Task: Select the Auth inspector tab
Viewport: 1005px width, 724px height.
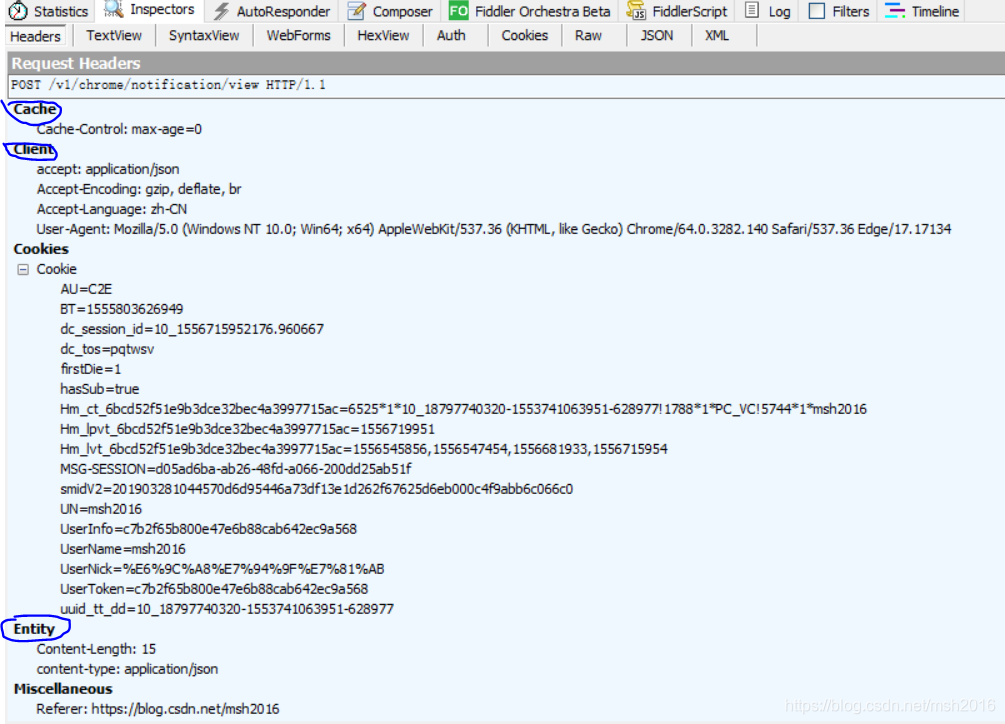Action: coord(451,36)
